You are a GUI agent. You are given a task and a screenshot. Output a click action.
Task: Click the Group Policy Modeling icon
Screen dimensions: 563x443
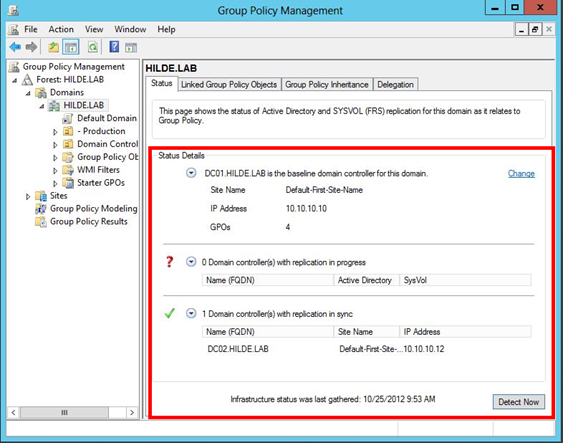[41, 209]
